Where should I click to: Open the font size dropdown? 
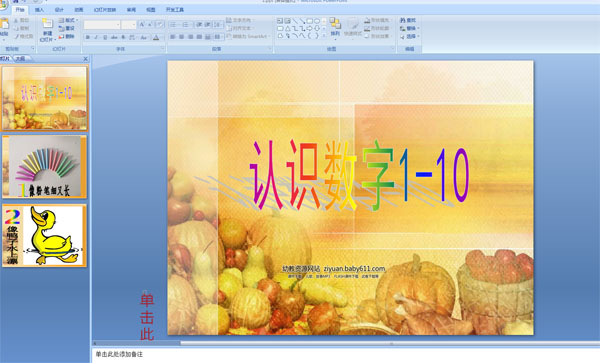129,25
